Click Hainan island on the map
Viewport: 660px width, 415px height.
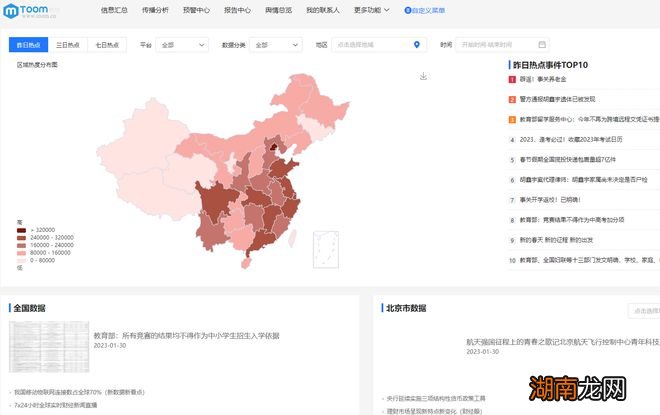[x=246, y=263]
